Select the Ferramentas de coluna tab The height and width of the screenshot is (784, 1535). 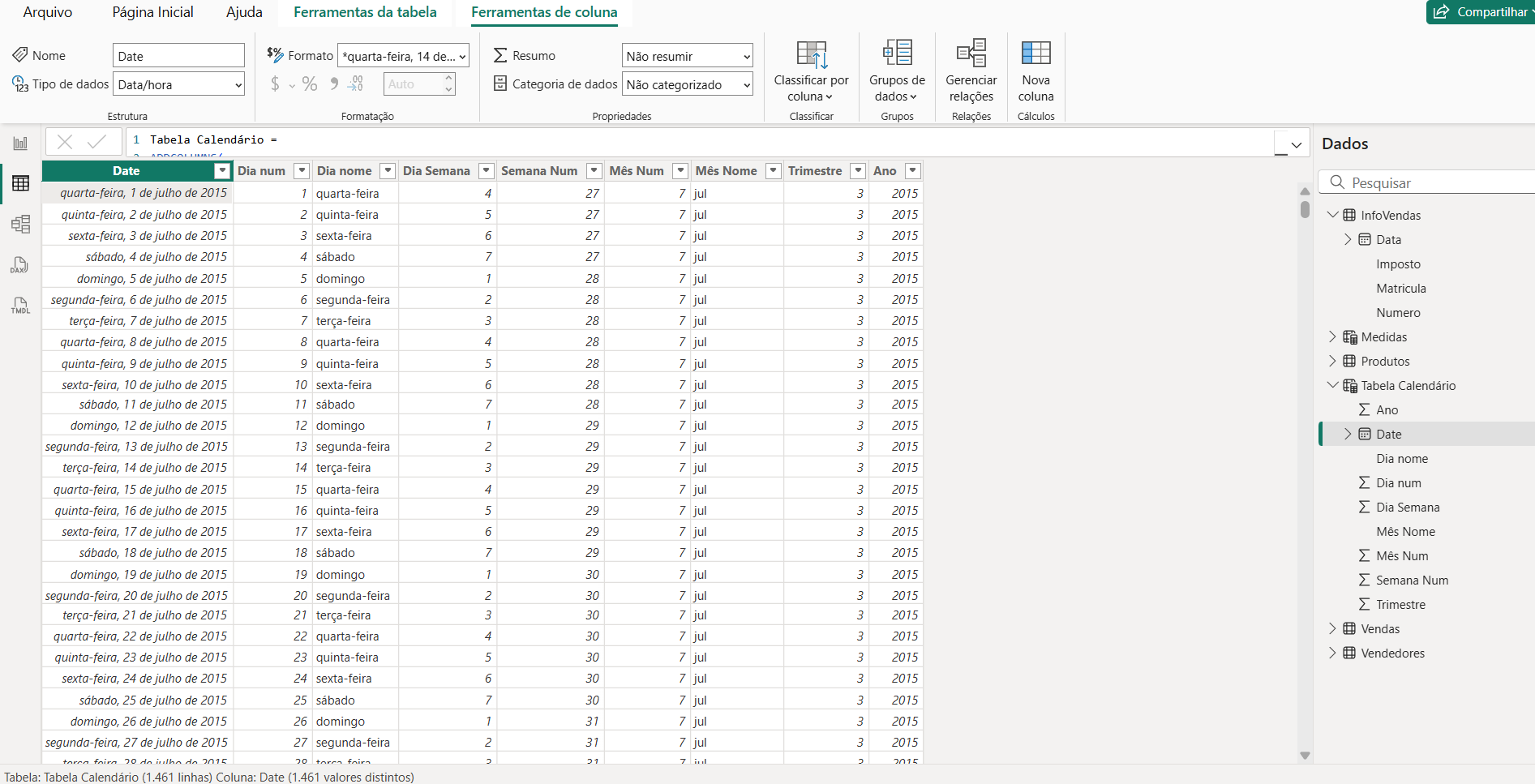coord(544,12)
